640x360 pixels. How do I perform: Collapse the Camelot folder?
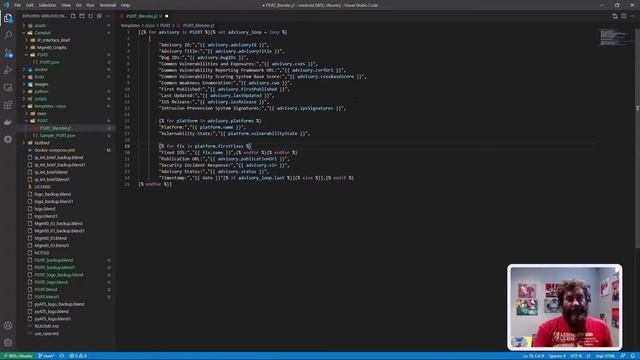click(x=42, y=33)
